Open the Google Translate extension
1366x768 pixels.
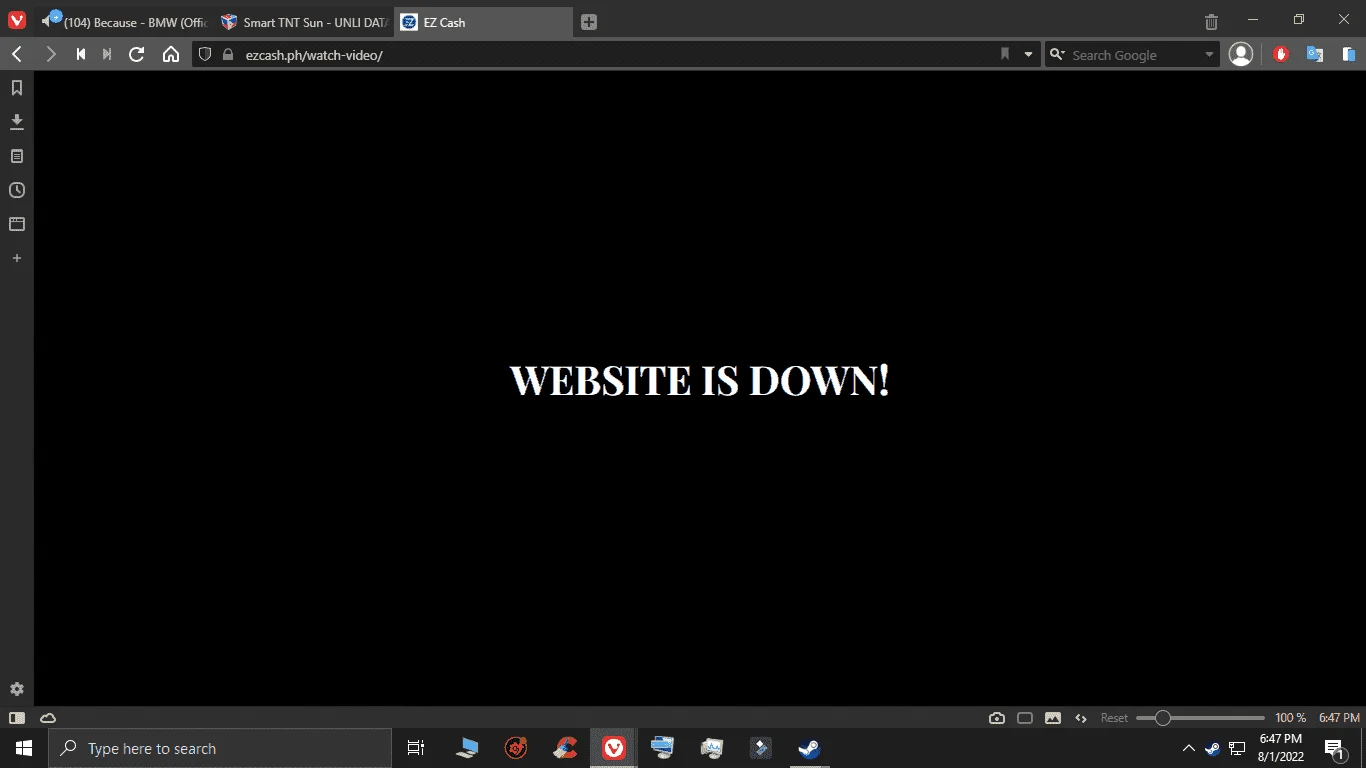pyautogui.click(x=1315, y=54)
